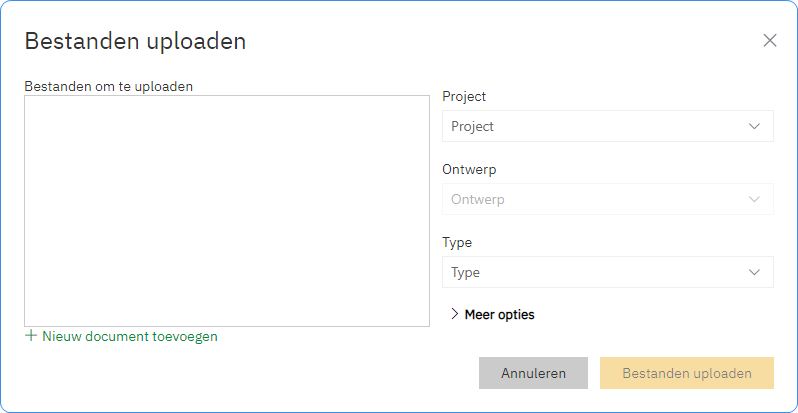
Task: Click the Meer opties chevron icon
Action: pyautogui.click(x=454, y=315)
